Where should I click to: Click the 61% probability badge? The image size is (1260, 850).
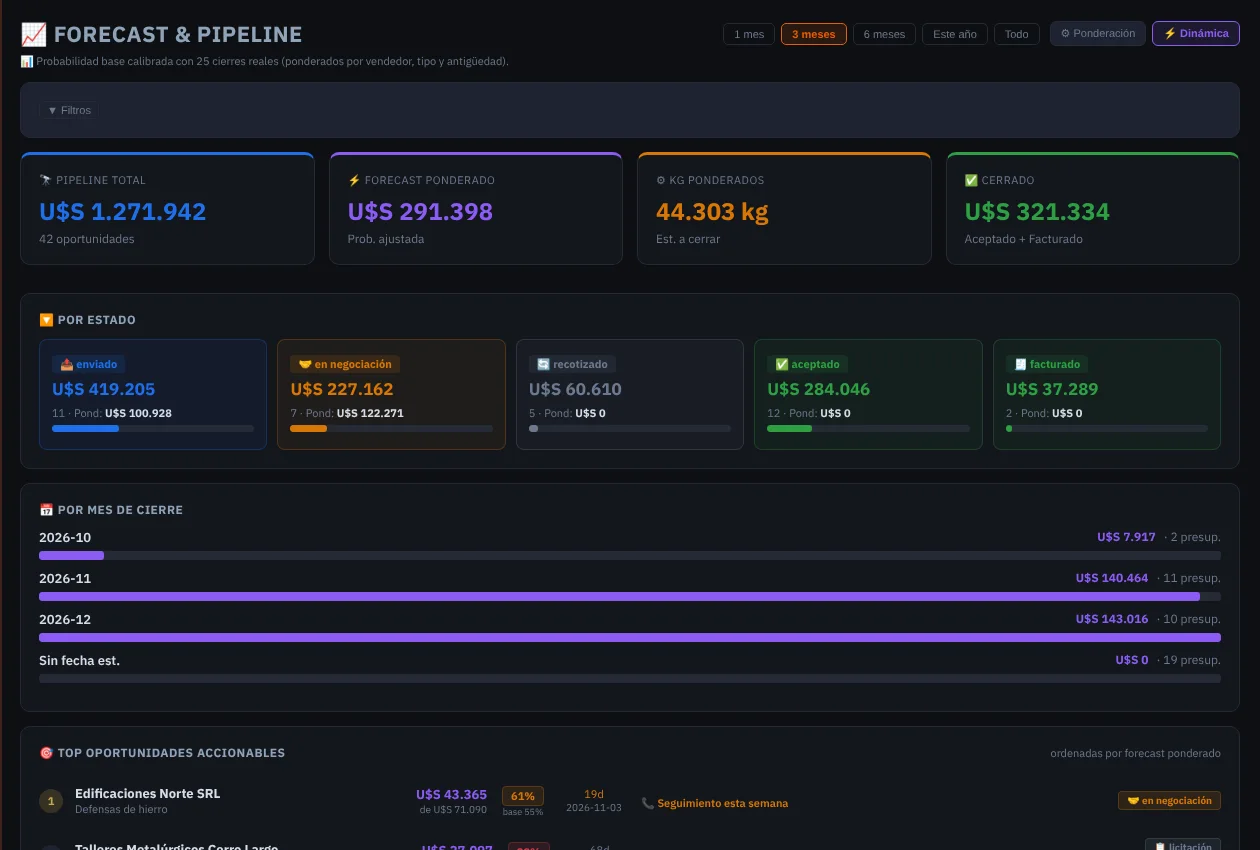[523, 796]
